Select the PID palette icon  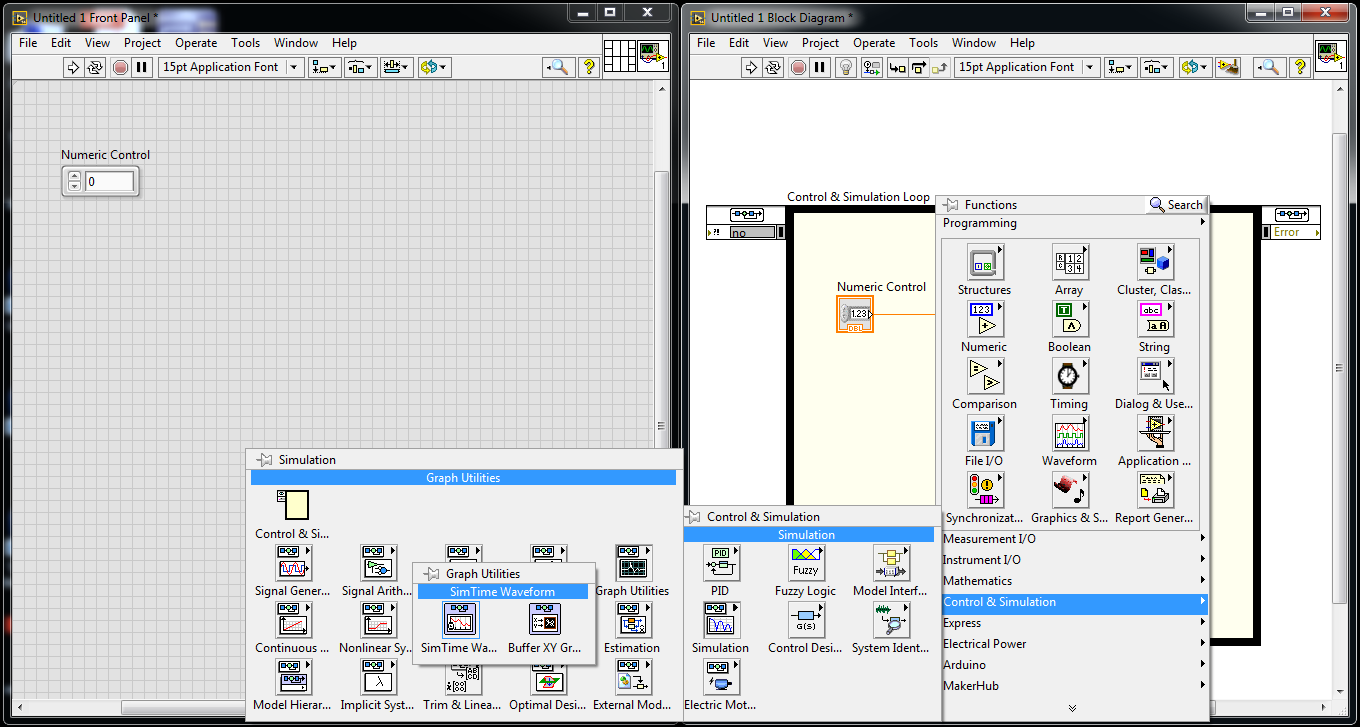[720, 563]
